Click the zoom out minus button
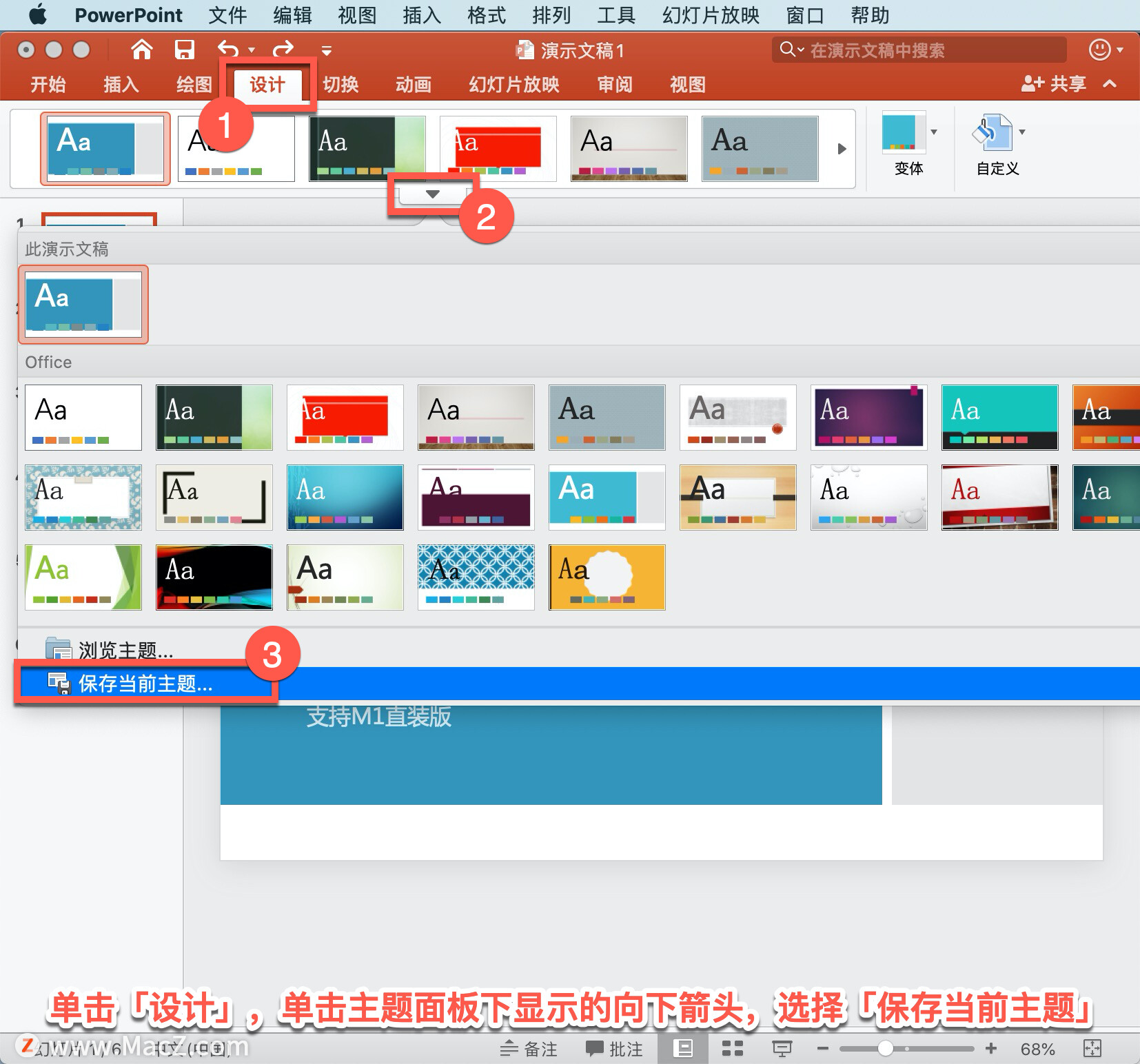1140x1064 pixels. (x=822, y=1049)
